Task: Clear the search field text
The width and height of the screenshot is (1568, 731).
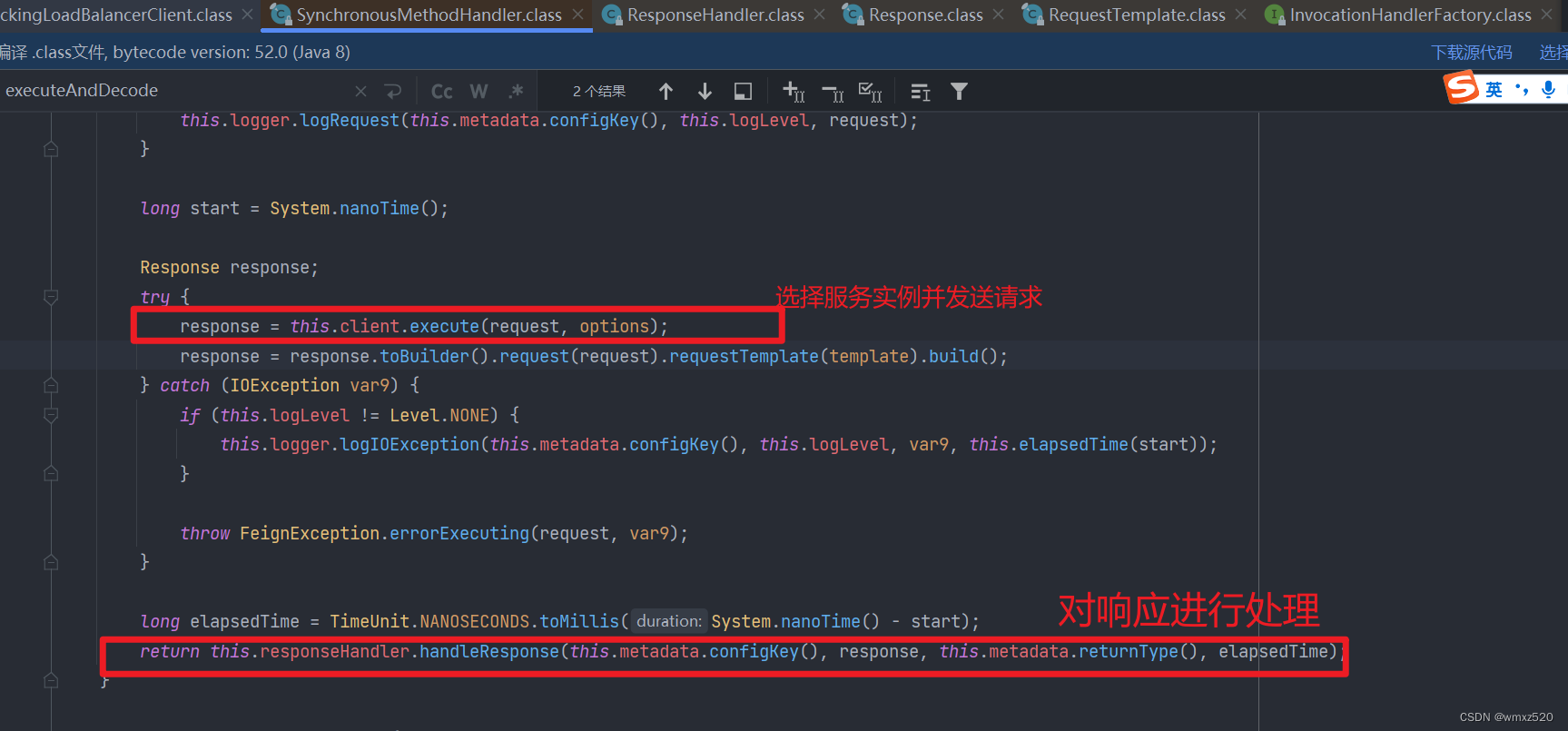Action: point(361,91)
